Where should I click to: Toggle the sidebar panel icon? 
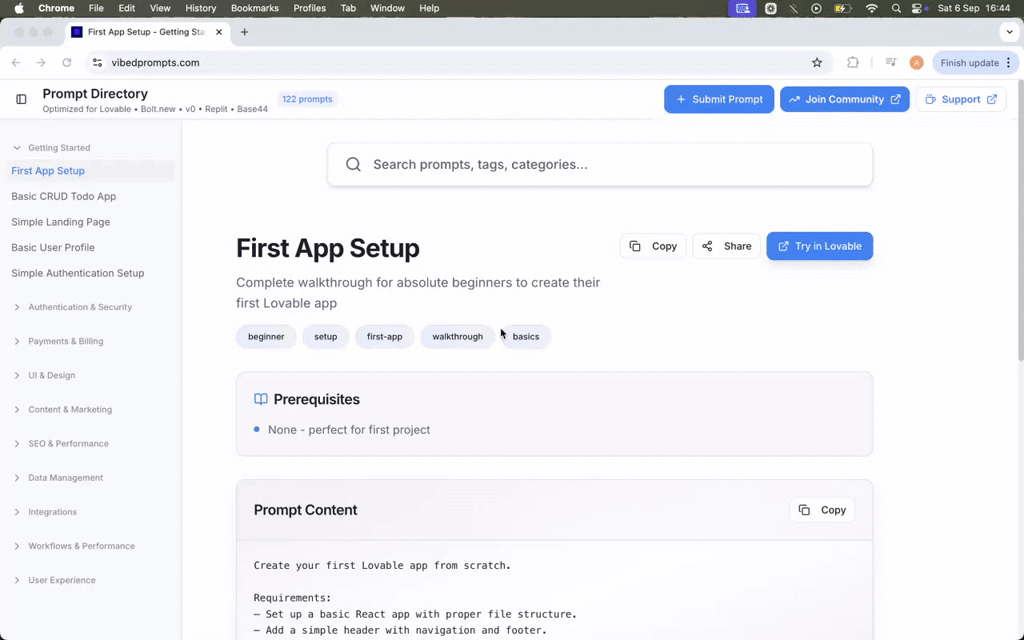[21, 99]
